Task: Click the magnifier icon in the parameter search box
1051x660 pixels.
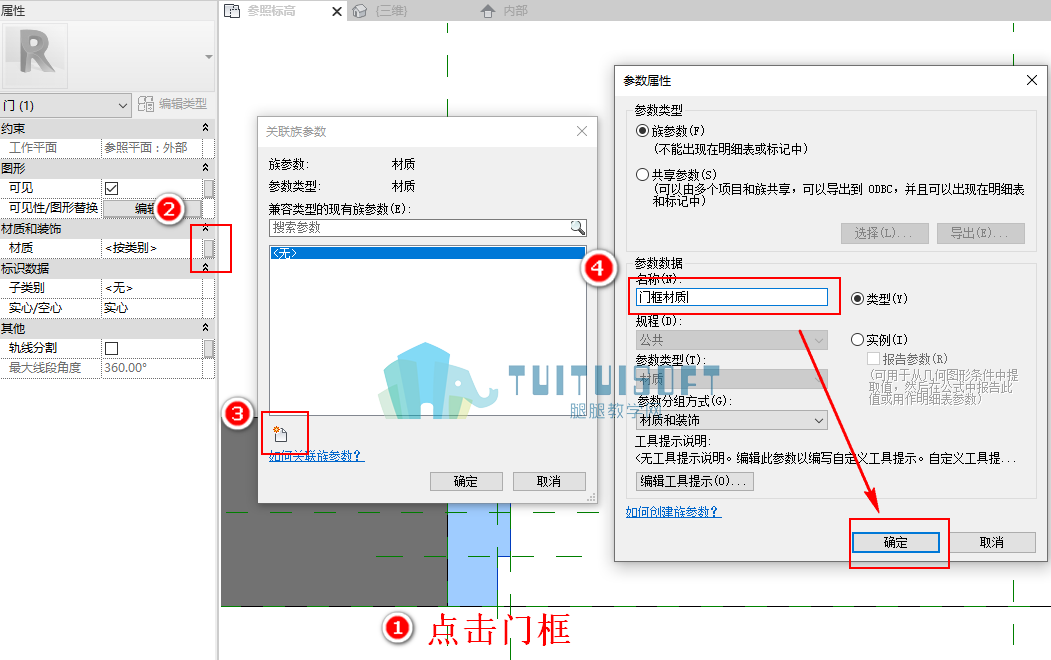Action: (x=577, y=227)
